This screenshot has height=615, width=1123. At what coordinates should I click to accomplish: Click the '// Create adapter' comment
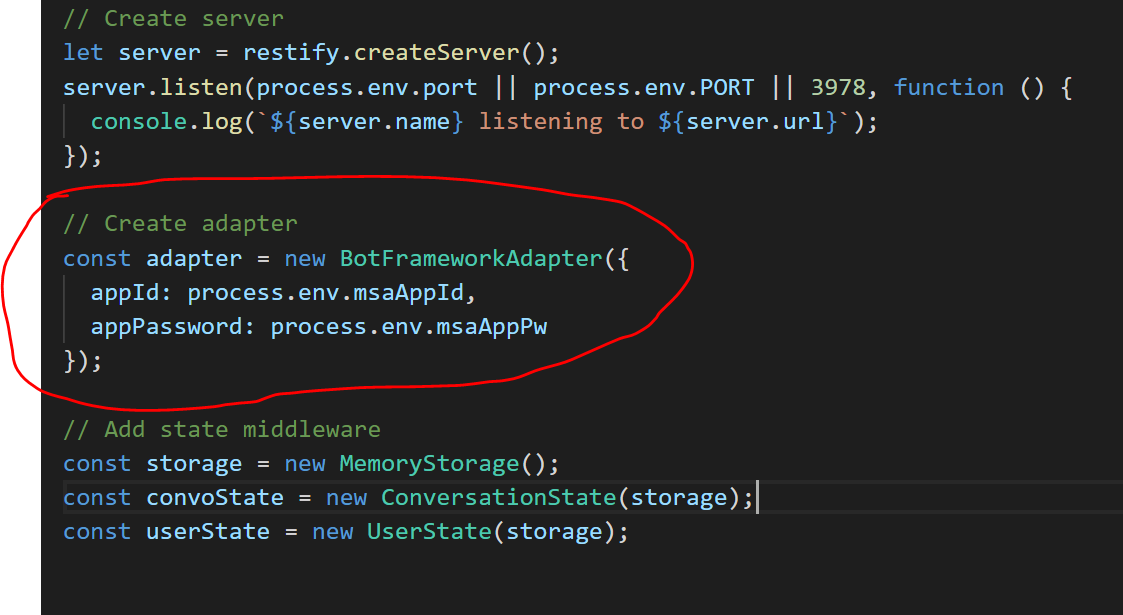tap(180, 223)
